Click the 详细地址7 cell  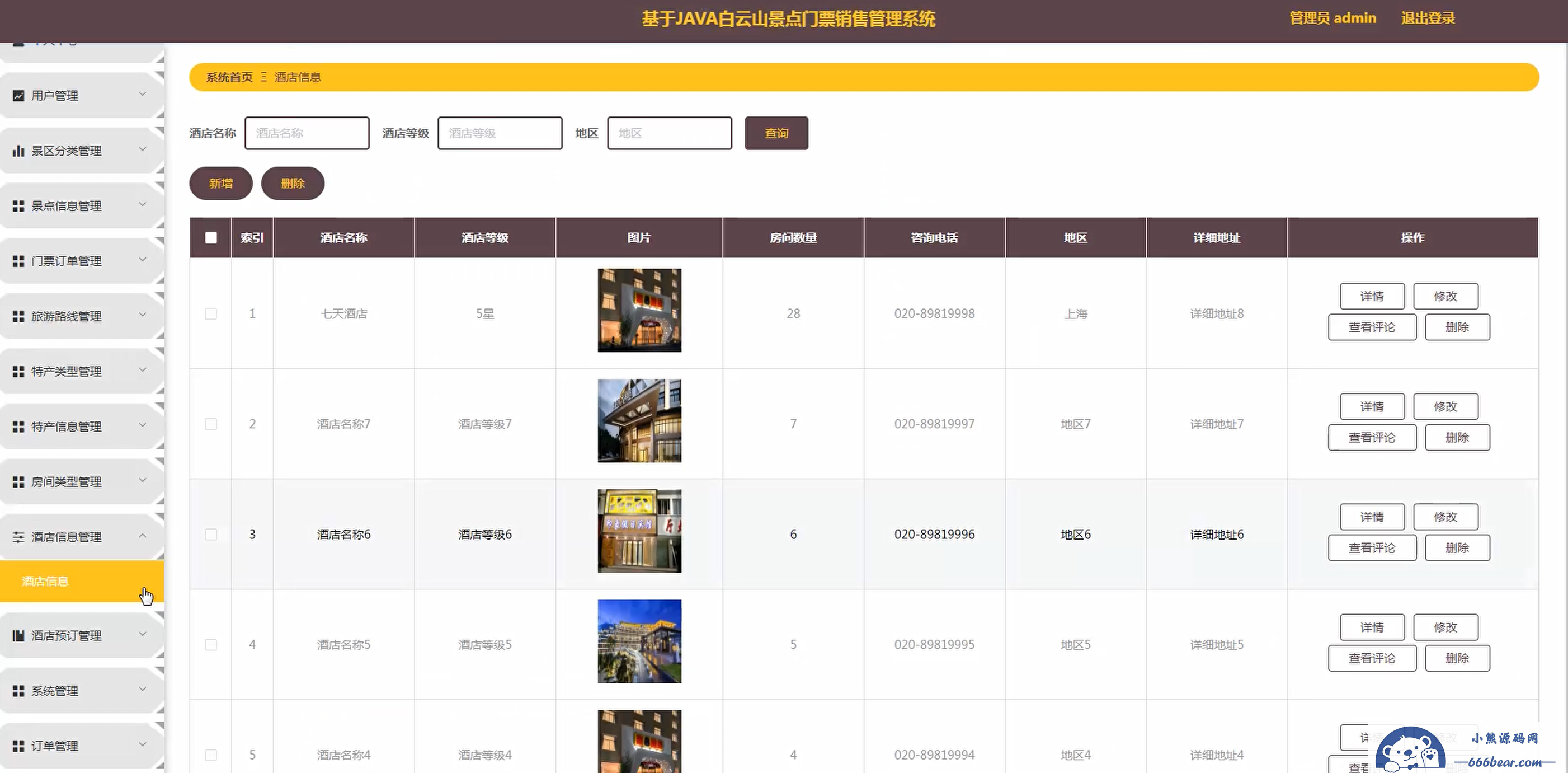point(1217,424)
